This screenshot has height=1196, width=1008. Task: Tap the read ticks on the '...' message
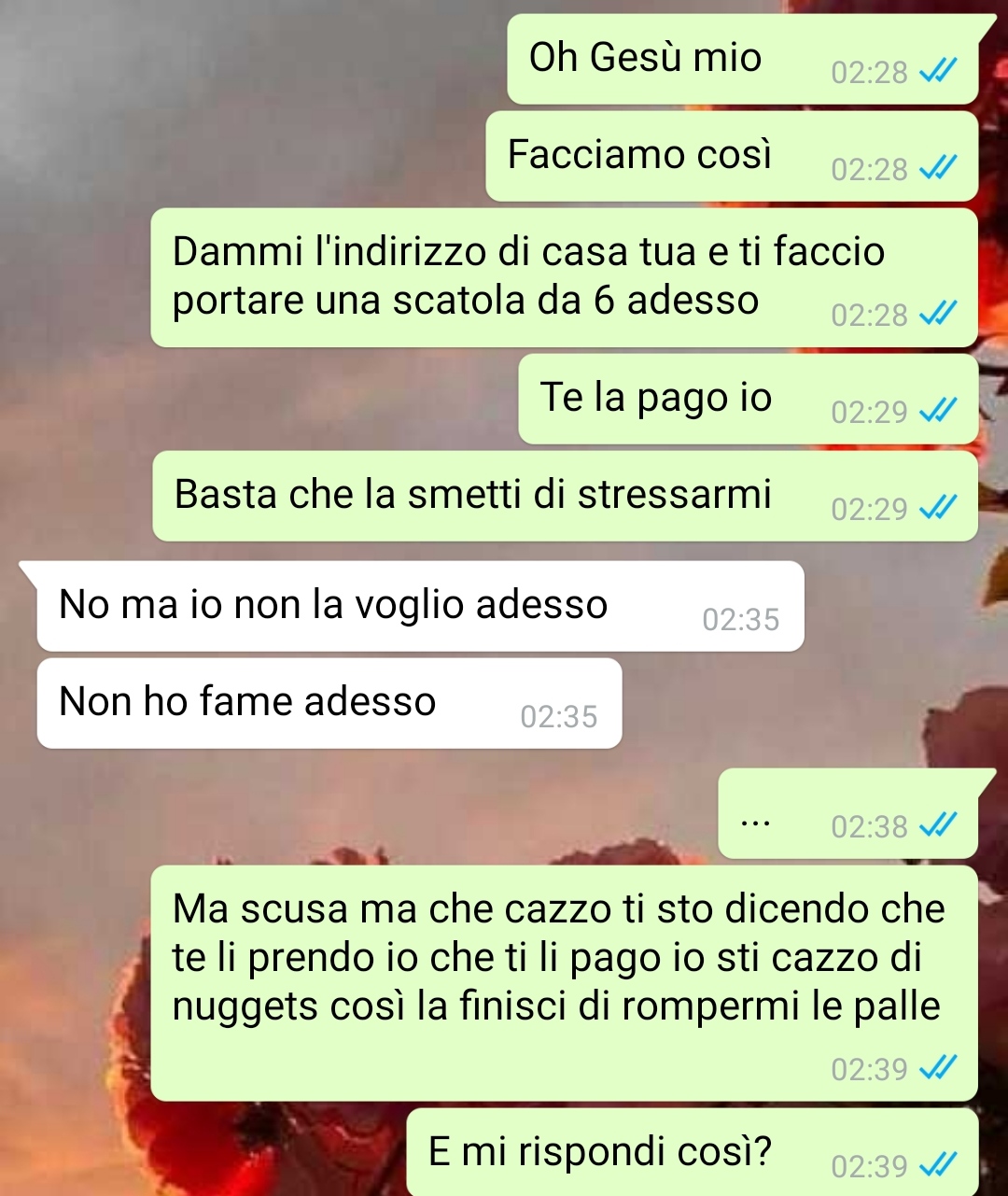coord(938,825)
